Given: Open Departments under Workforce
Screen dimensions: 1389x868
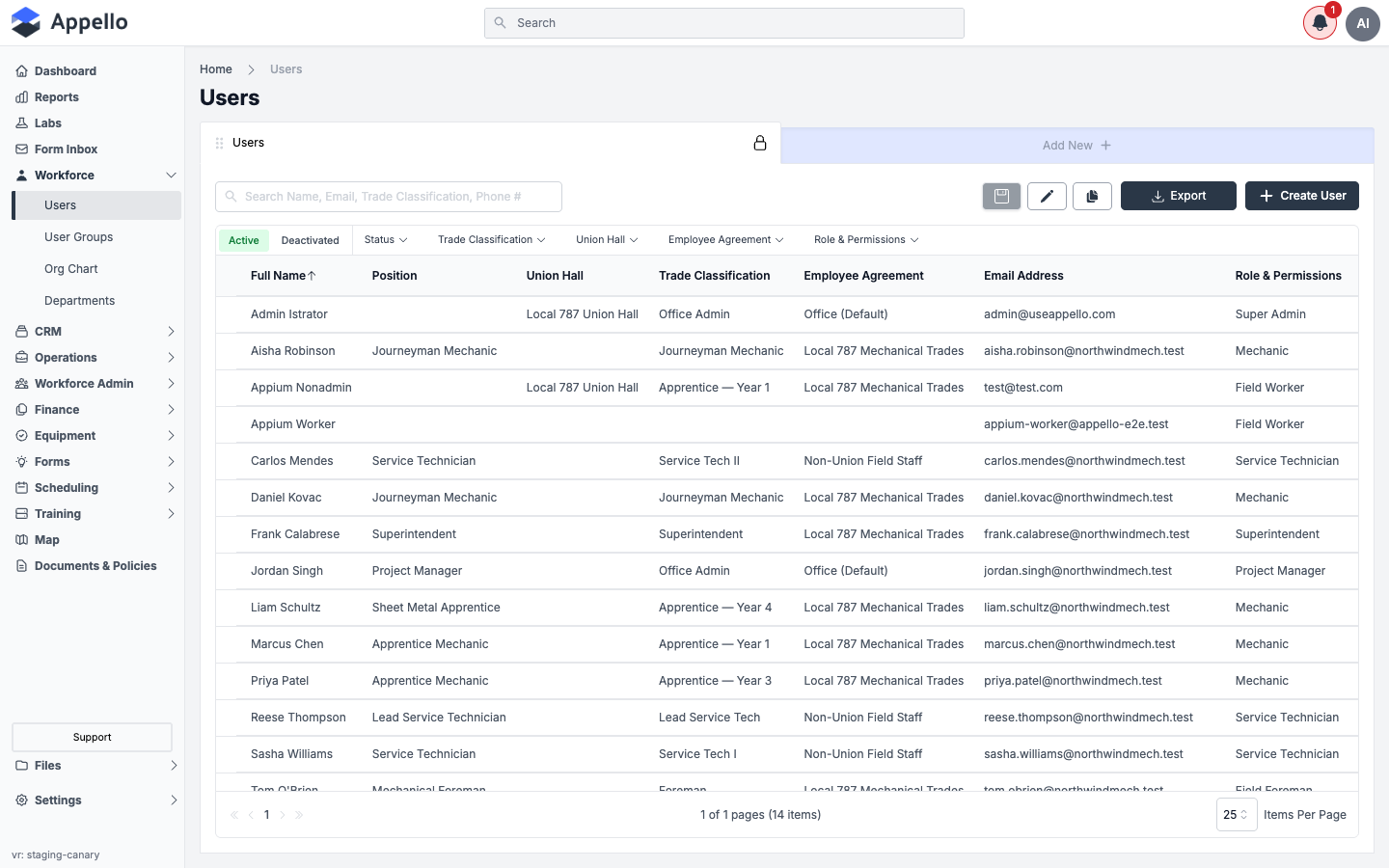Looking at the screenshot, I should tap(79, 300).
